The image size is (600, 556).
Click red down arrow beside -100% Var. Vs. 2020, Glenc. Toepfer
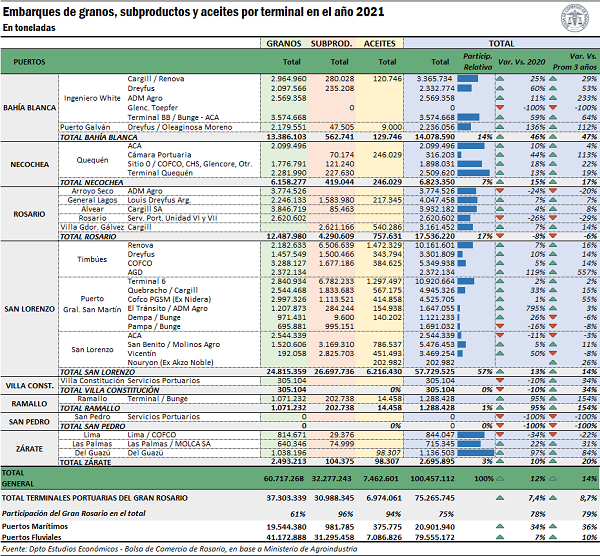(500, 108)
